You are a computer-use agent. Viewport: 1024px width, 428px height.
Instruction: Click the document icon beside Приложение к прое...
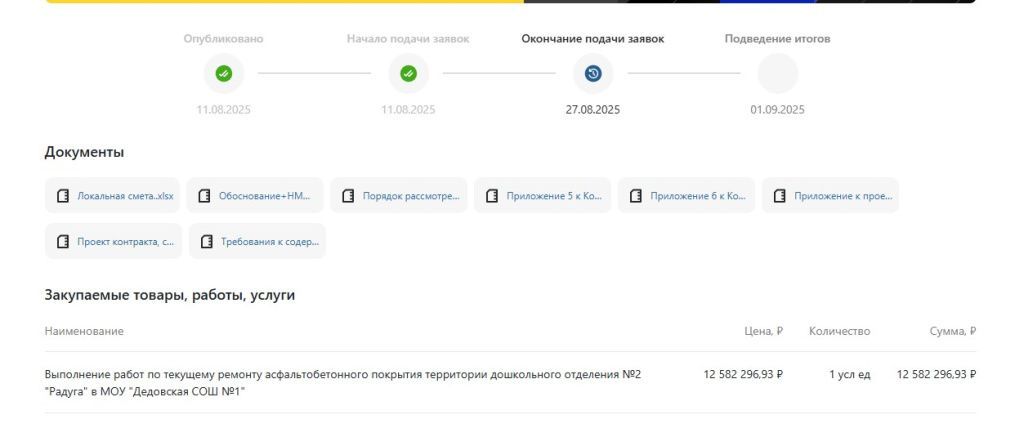tap(780, 196)
